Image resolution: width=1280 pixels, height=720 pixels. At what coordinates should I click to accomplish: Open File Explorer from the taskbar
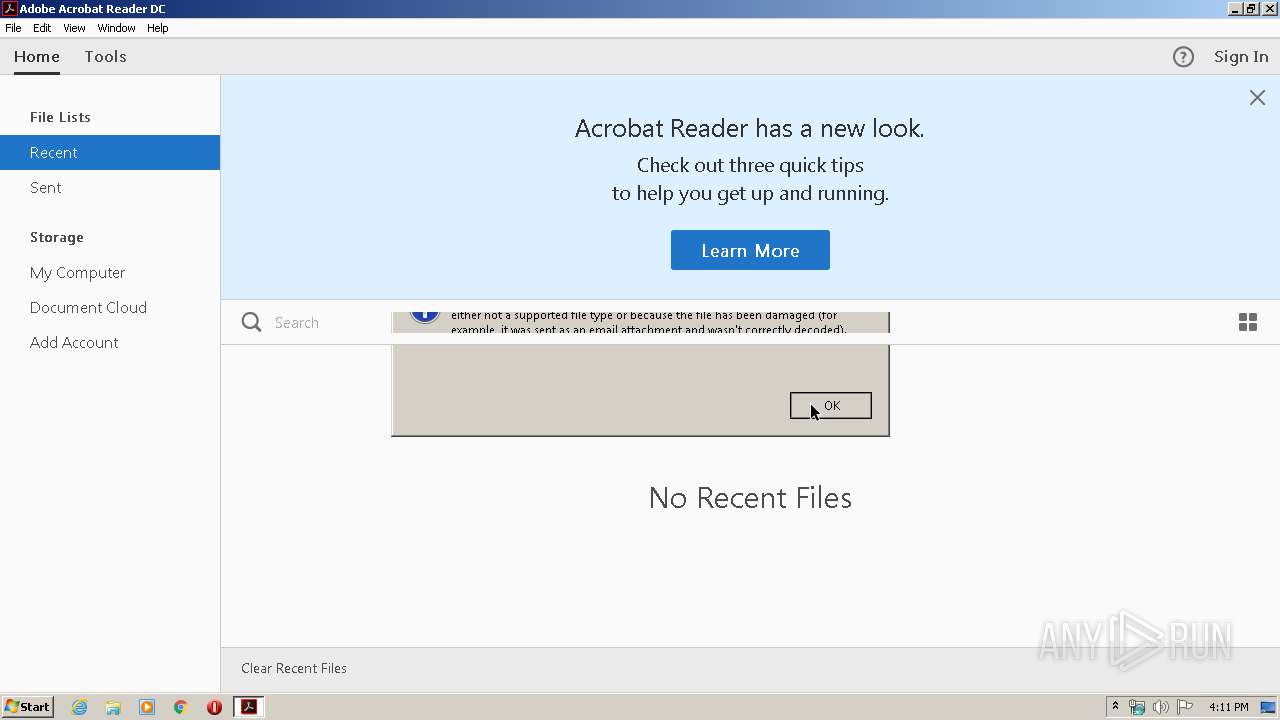tap(113, 707)
